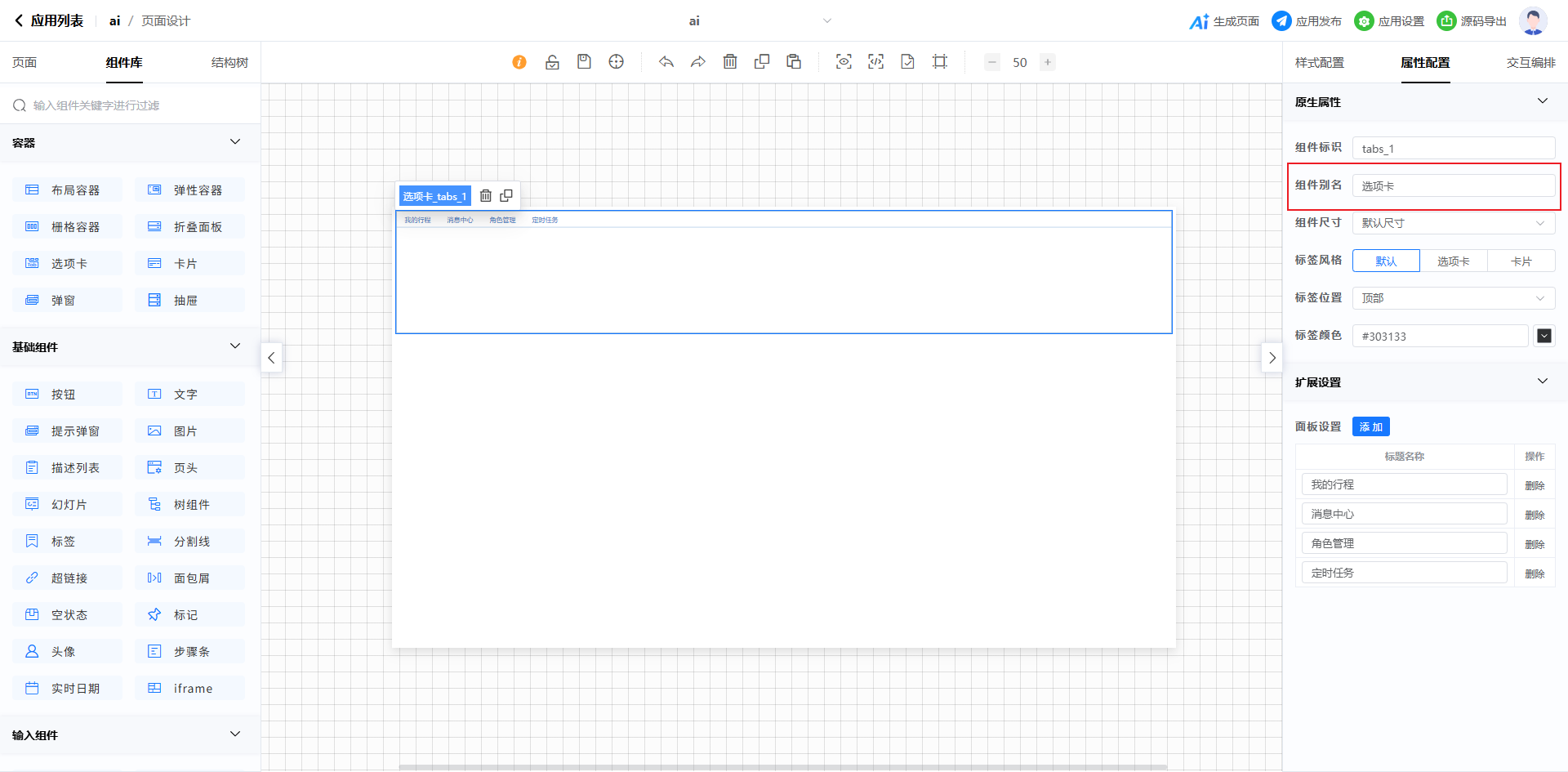Open the 标签颜色 color picker swatch
Viewport: 1568px width, 772px height.
(x=1543, y=336)
